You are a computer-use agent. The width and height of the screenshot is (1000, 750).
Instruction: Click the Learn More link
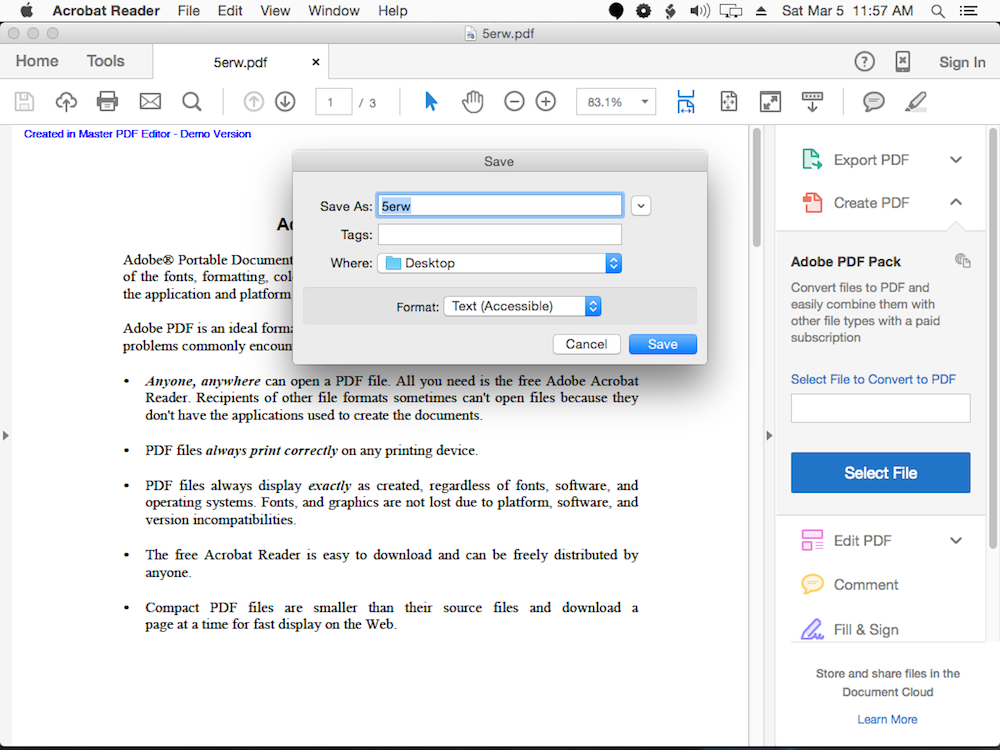(x=887, y=719)
